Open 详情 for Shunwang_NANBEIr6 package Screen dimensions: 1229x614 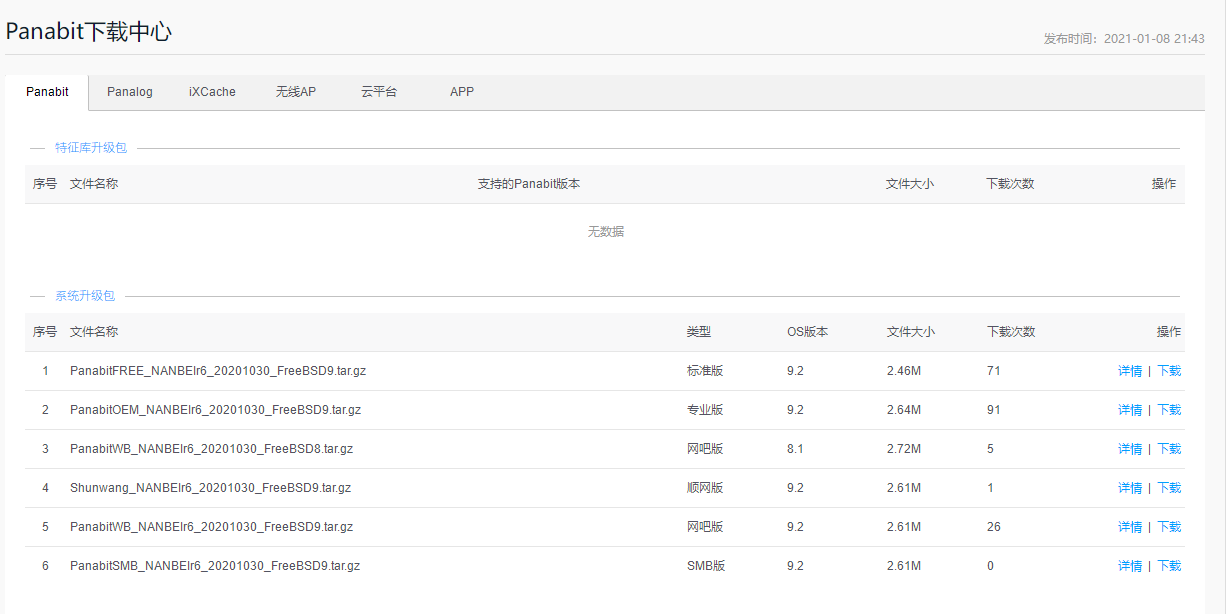point(1130,488)
